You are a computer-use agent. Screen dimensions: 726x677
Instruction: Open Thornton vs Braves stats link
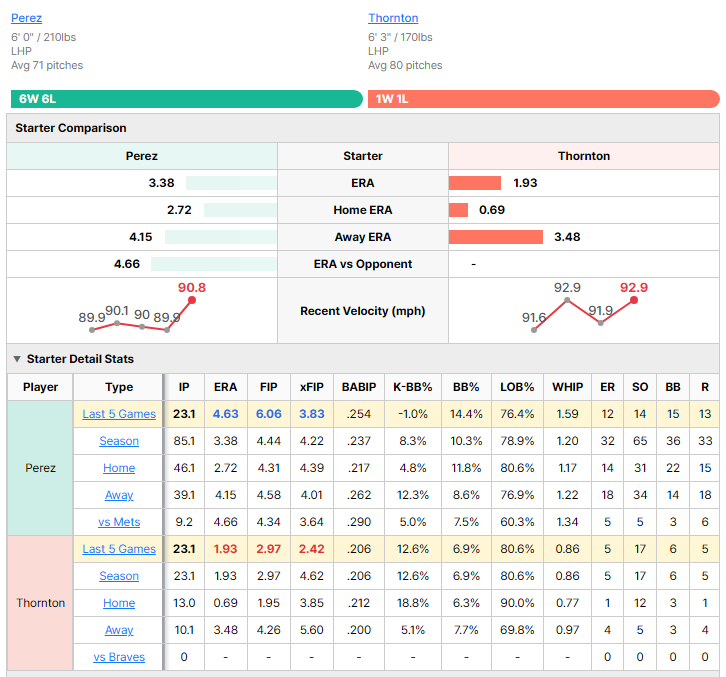(119, 657)
